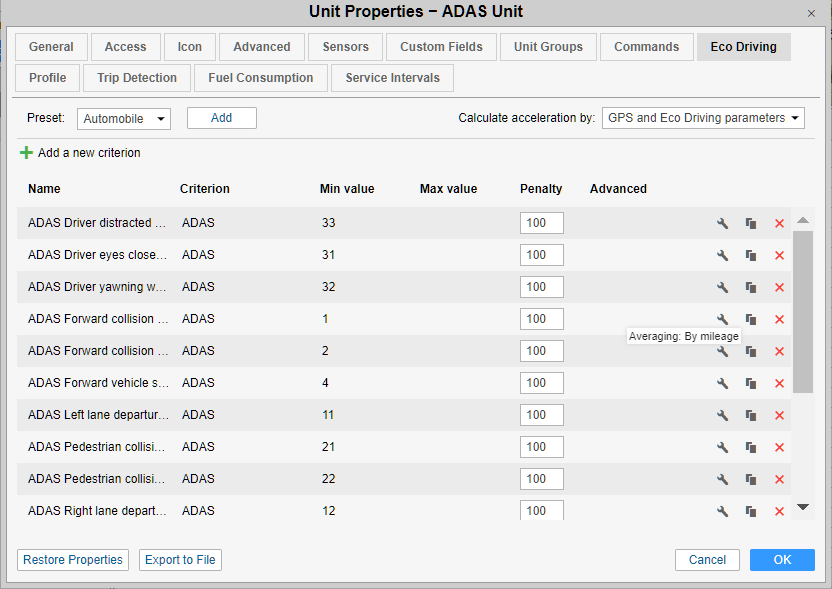Remove the ADAS Right lane departure criterion
Viewport: 832px width, 589px height.
[779, 511]
